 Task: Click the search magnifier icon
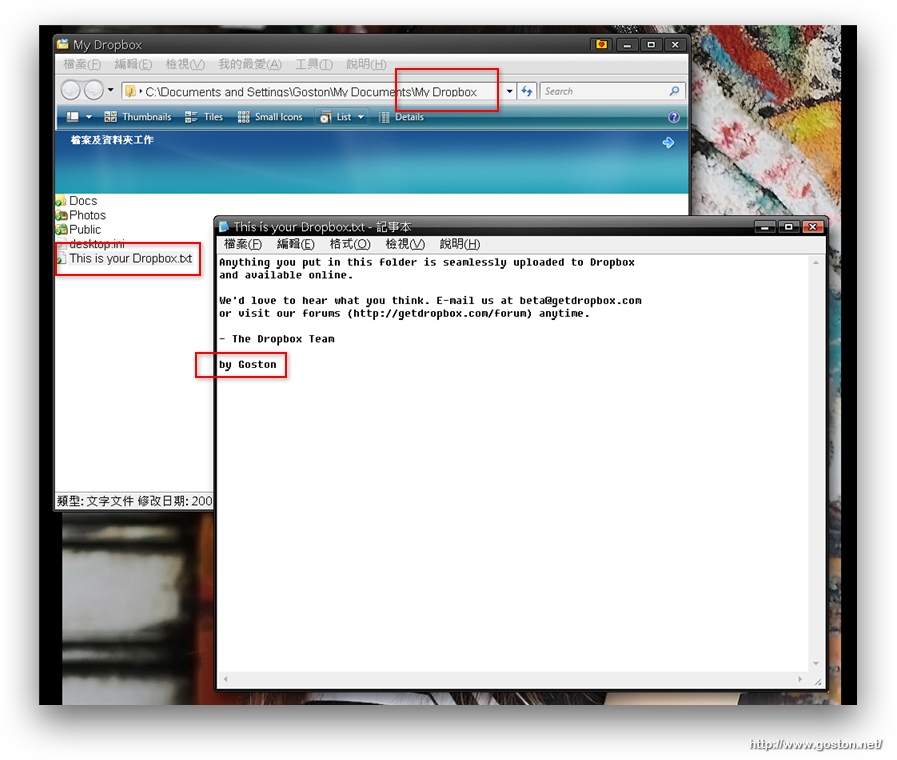(x=675, y=91)
